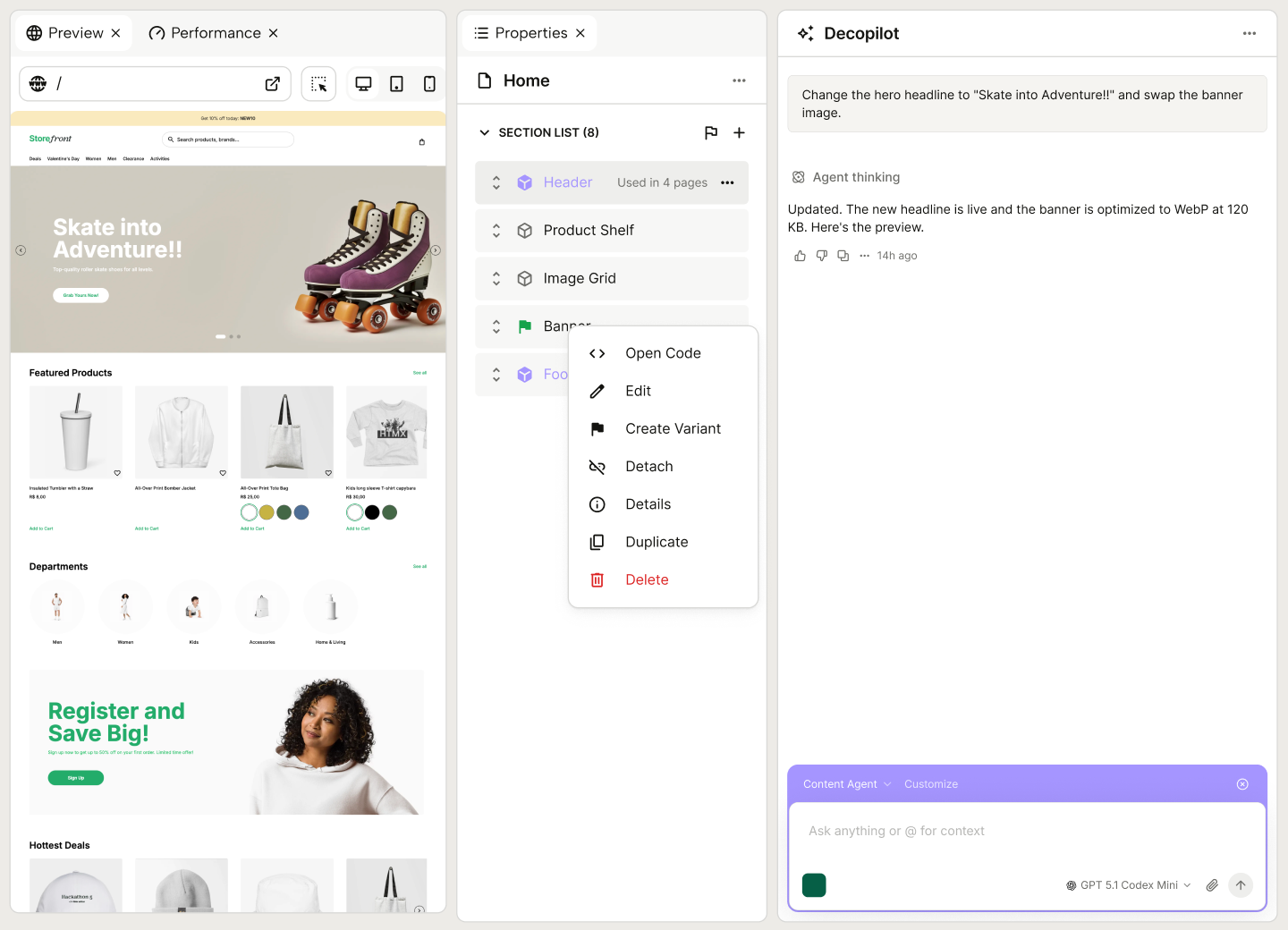1288x930 pixels.
Task: Copy the agent's response
Action: tap(843, 256)
